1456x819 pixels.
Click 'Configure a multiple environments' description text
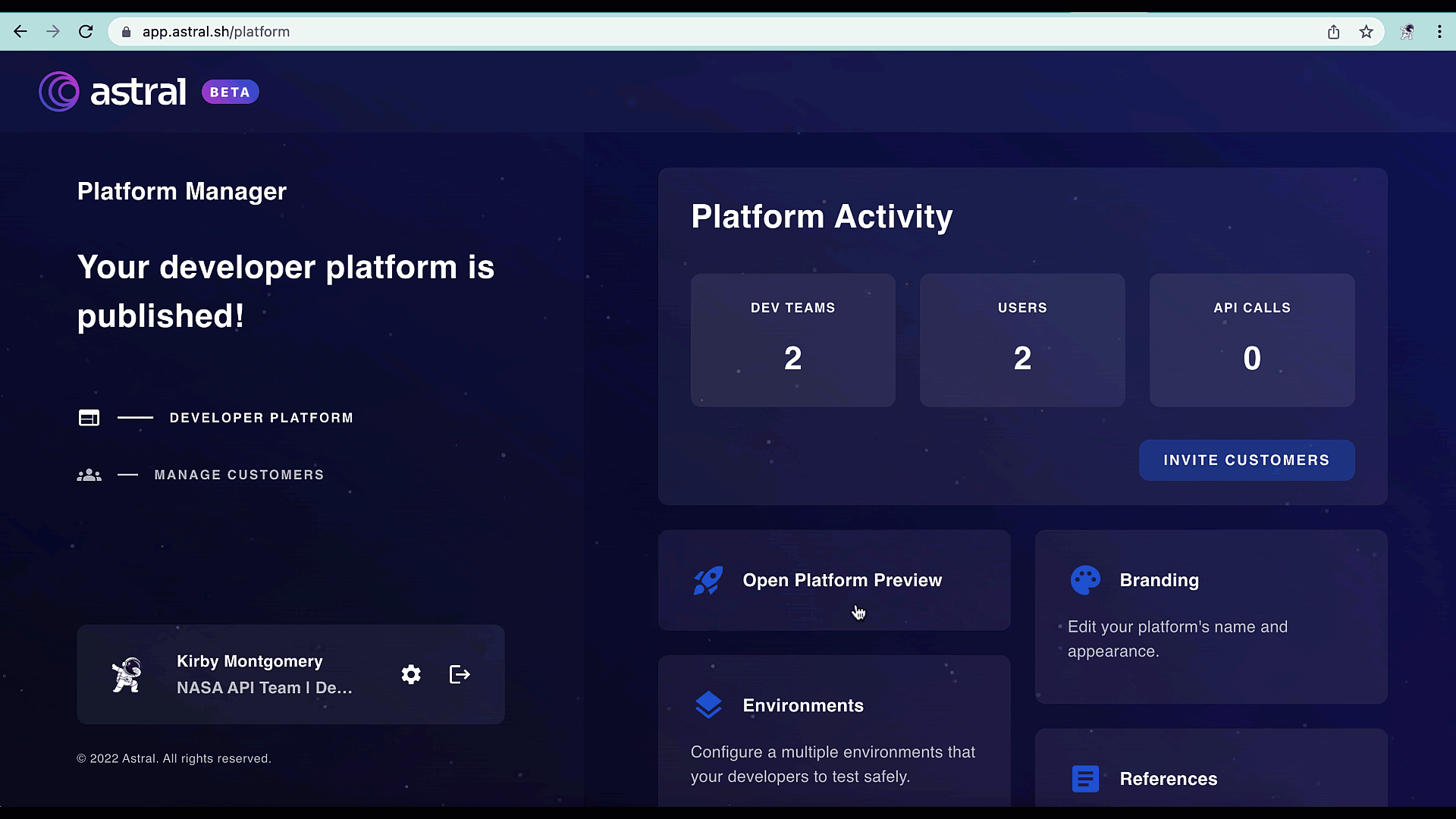(x=833, y=764)
